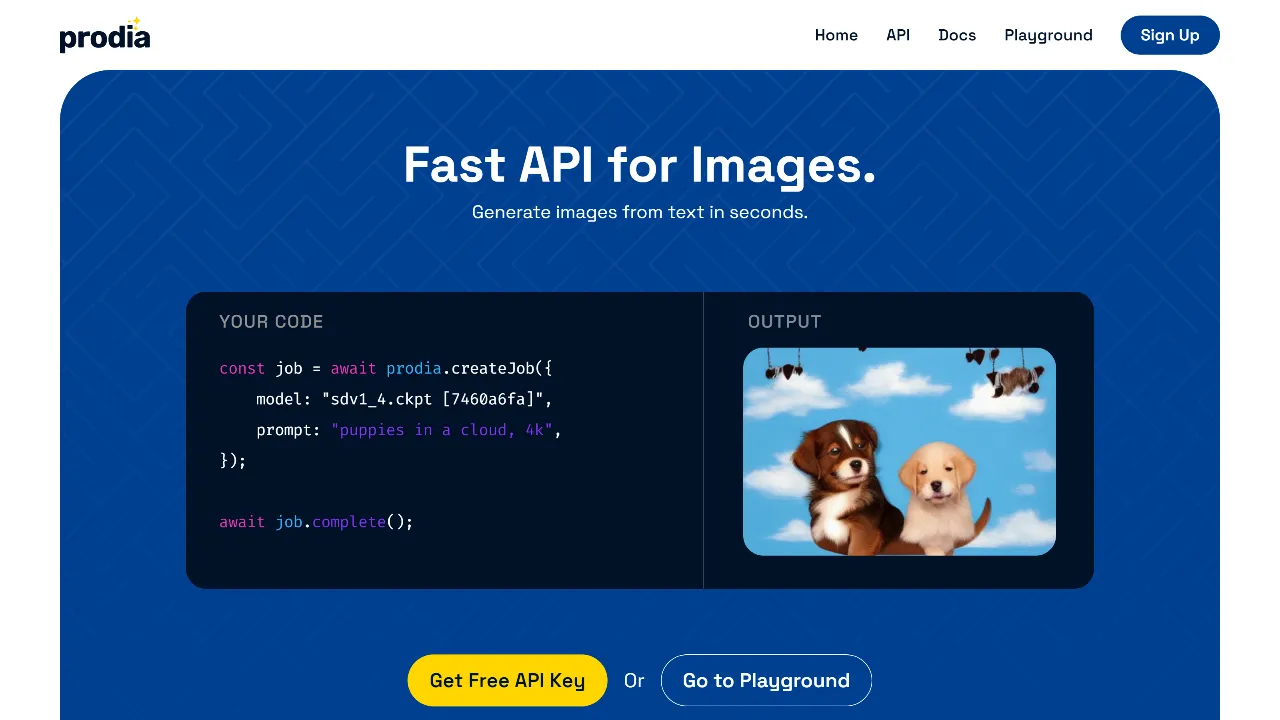This screenshot has height=720, width=1280.
Task: Open the Home nav link
Action: pos(836,35)
